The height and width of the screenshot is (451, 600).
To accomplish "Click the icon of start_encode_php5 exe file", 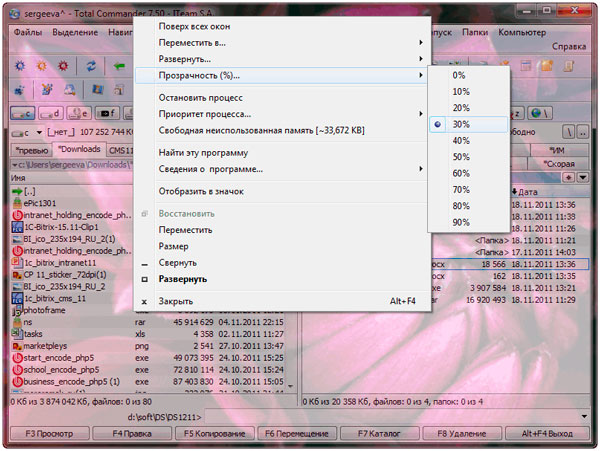I will pos(17,358).
